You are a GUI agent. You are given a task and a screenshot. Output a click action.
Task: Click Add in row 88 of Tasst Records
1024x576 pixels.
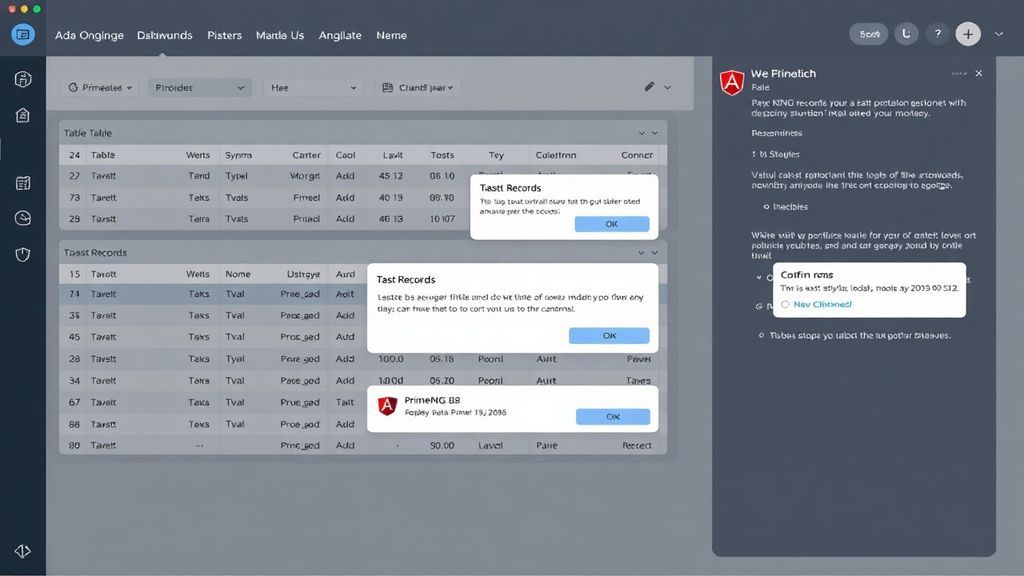tap(345, 424)
